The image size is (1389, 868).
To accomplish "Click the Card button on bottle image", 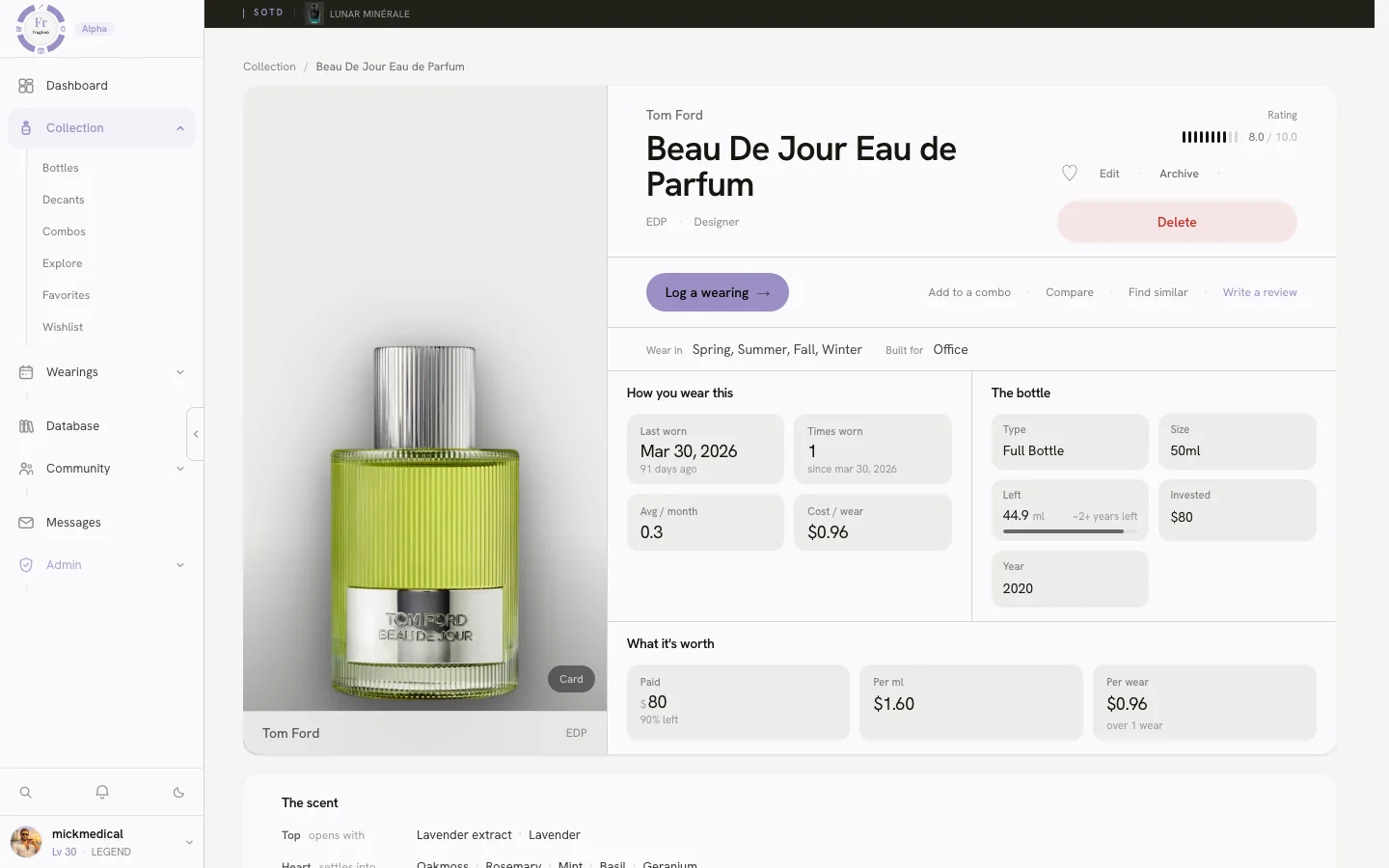I will pyautogui.click(x=571, y=679).
